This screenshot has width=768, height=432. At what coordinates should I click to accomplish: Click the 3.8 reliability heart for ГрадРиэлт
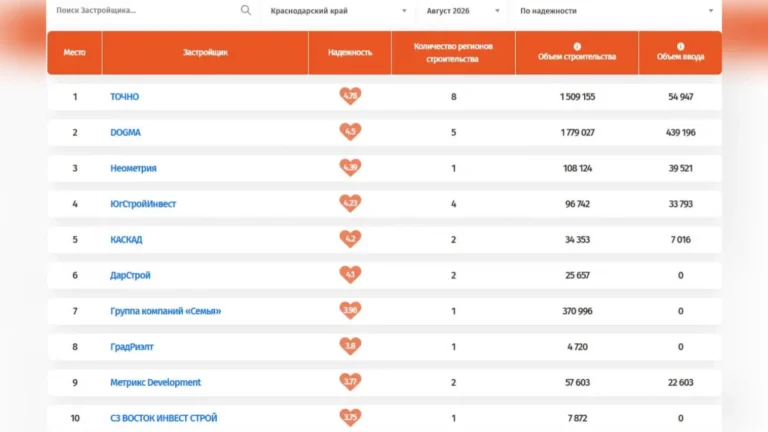tap(350, 346)
